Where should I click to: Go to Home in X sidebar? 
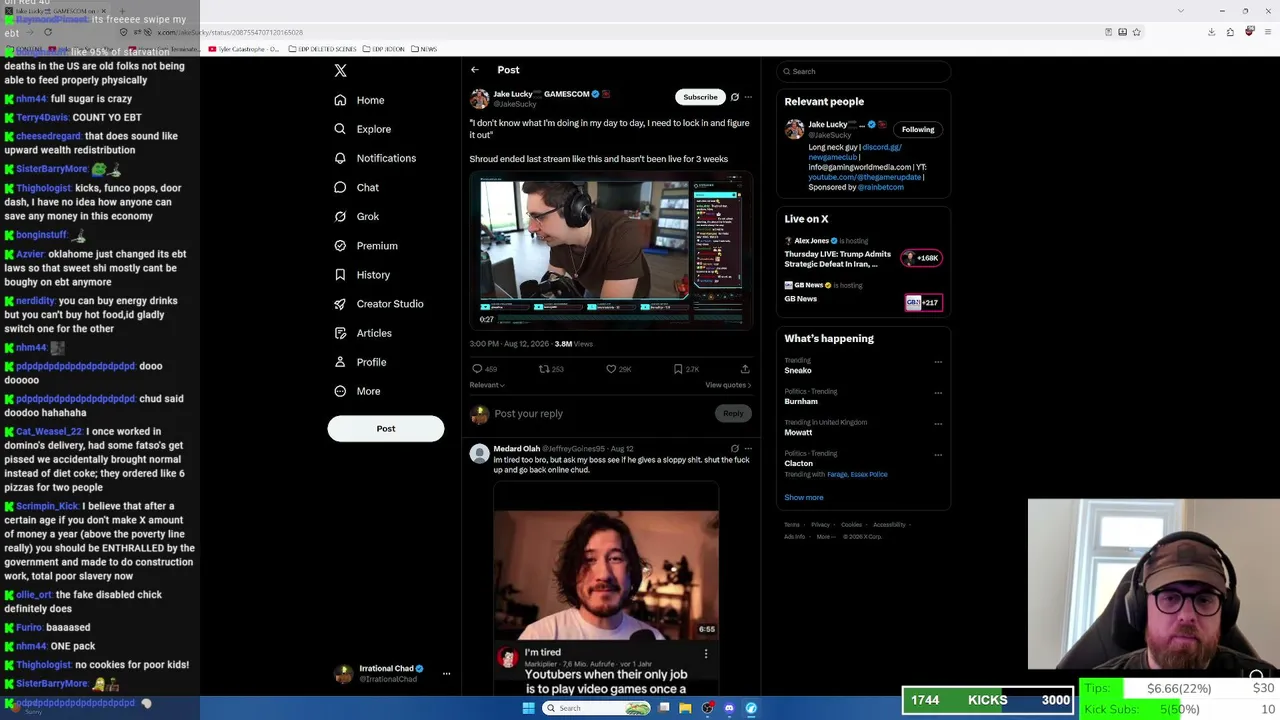[x=359, y=100]
